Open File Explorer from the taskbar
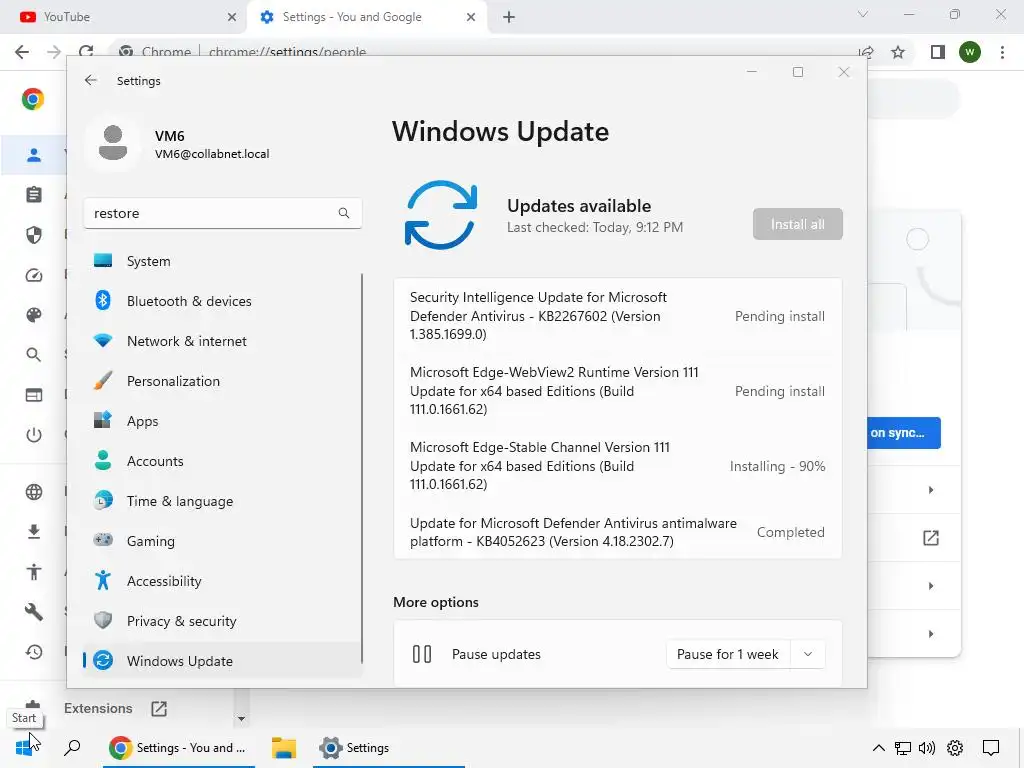Viewport: 1024px width, 768px height. [284, 748]
